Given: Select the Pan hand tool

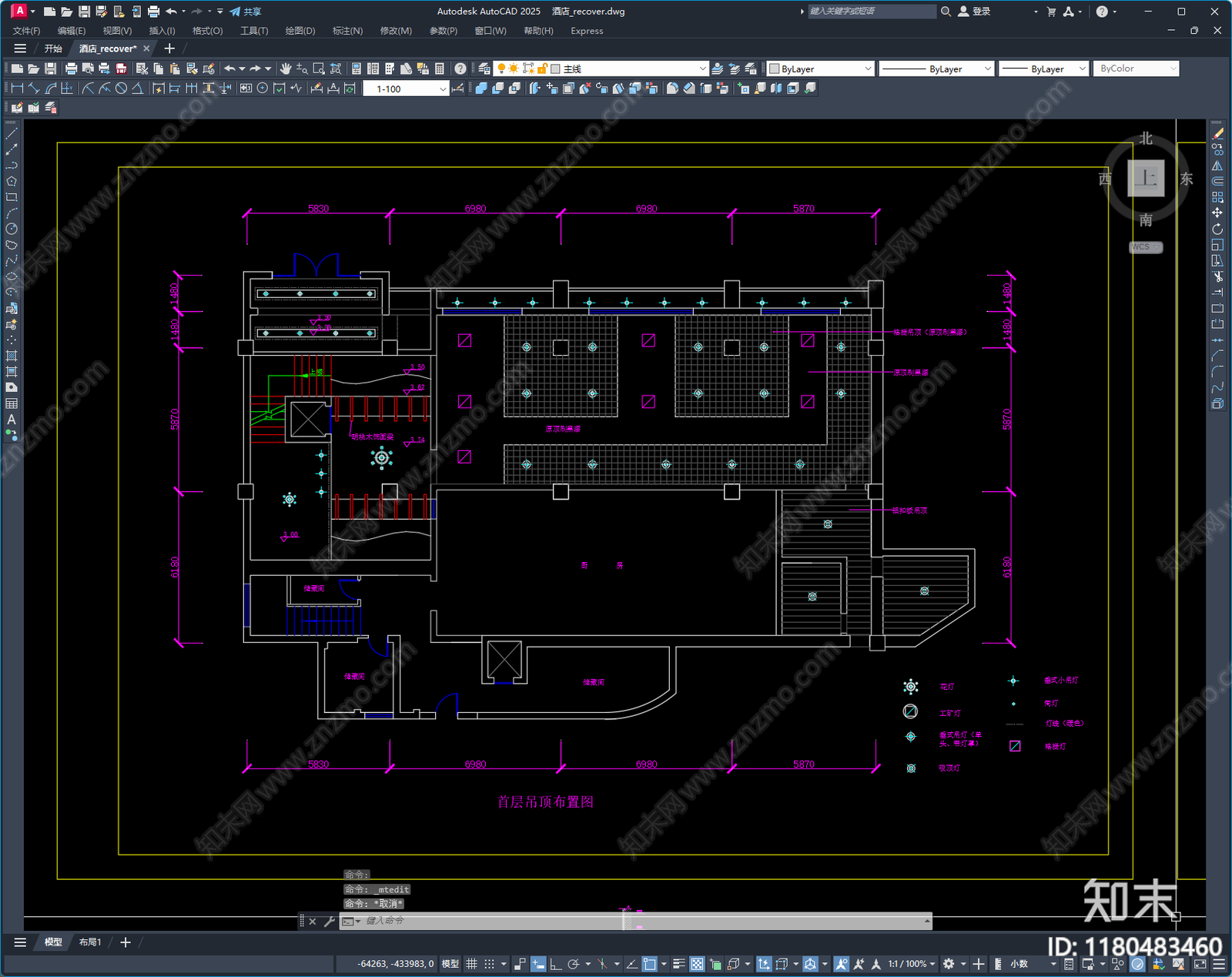Looking at the screenshot, I should click(286, 69).
